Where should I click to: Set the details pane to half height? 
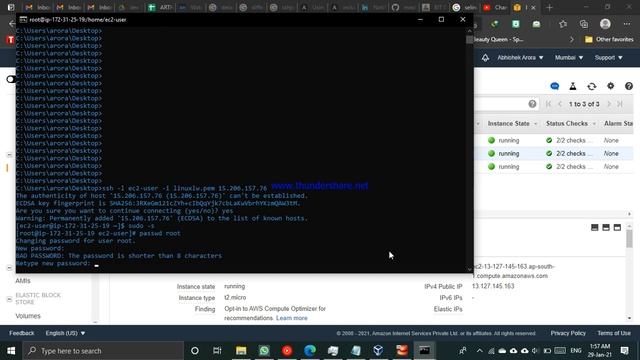[x=606, y=227]
